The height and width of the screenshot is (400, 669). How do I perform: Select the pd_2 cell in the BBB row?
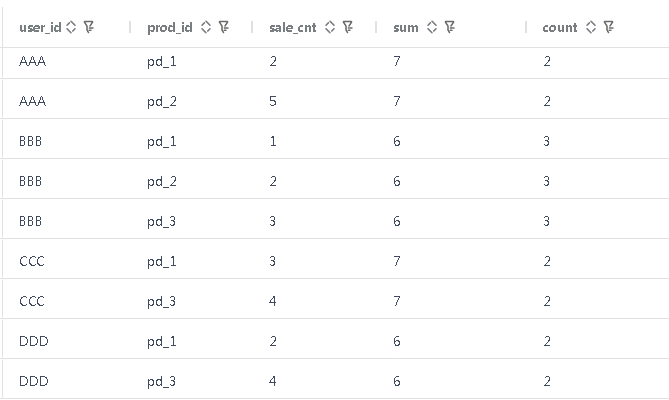[x=161, y=181]
